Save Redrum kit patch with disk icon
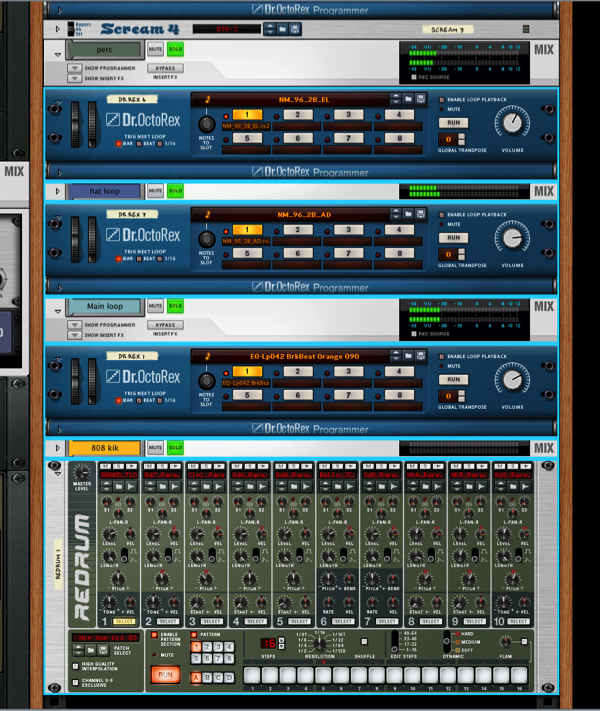The width and height of the screenshot is (600, 711). point(103,650)
